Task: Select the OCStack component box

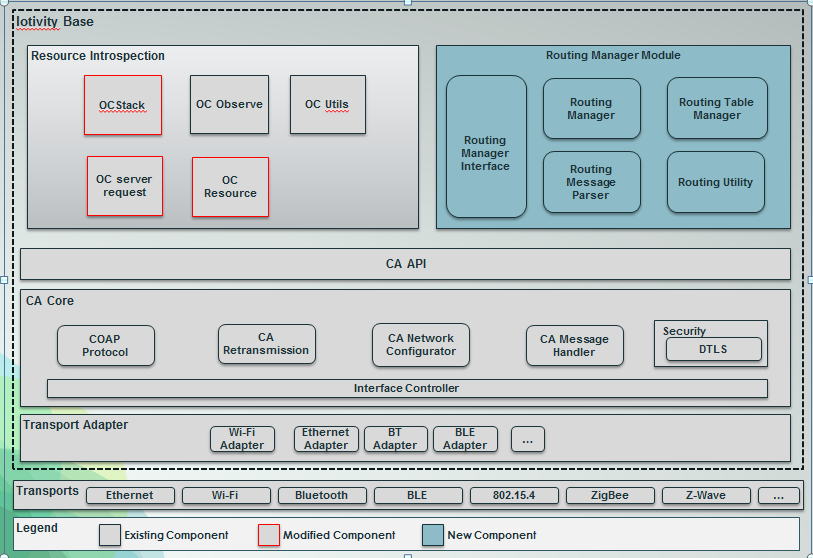Action: click(x=122, y=105)
